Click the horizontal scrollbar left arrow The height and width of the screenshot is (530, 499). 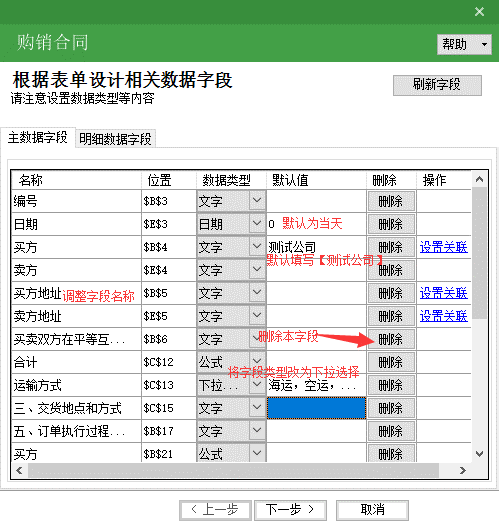(x=20, y=470)
